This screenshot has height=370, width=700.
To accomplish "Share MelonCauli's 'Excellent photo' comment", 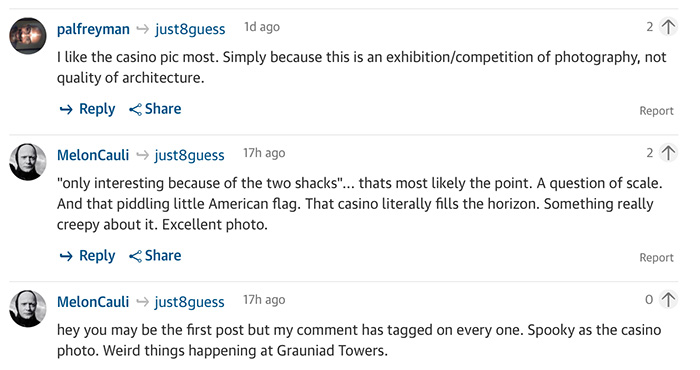I will (155, 256).
